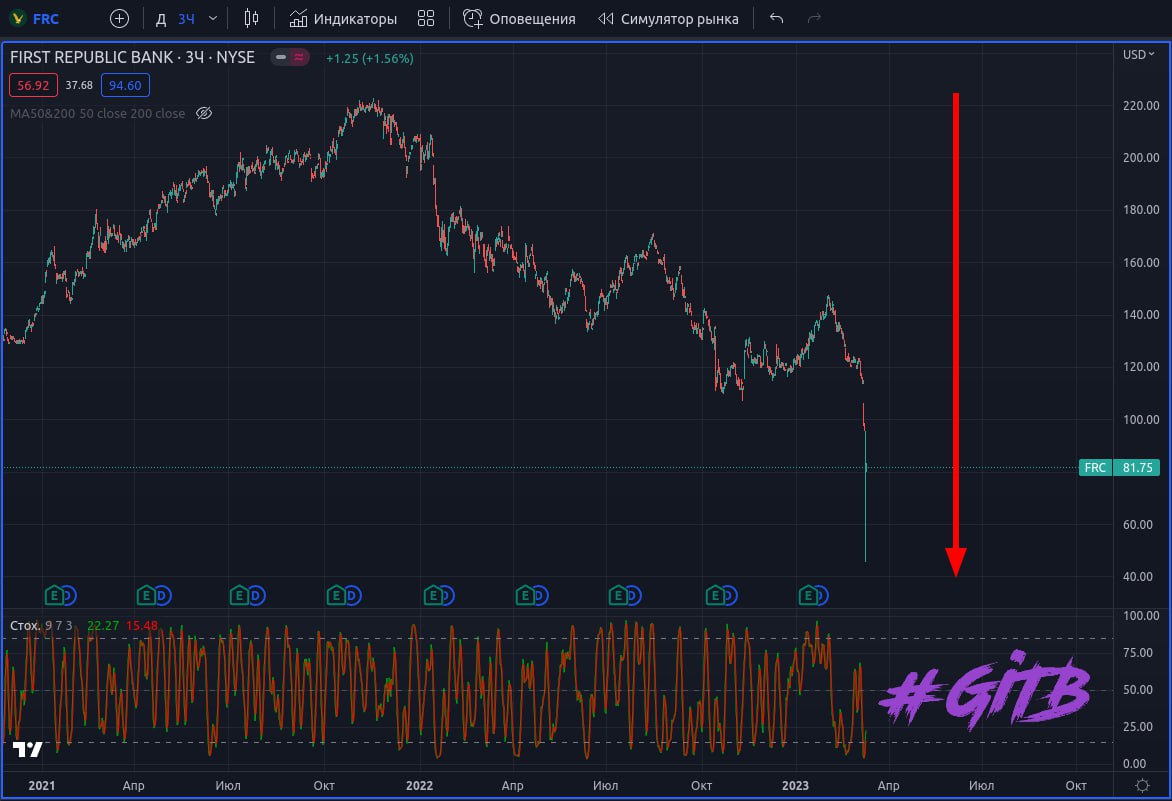Open earnings E marker near Июл 2022
Image resolution: width=1172 pixels, height=801 pixels.
pyautogui.click(x=618, y=596)
